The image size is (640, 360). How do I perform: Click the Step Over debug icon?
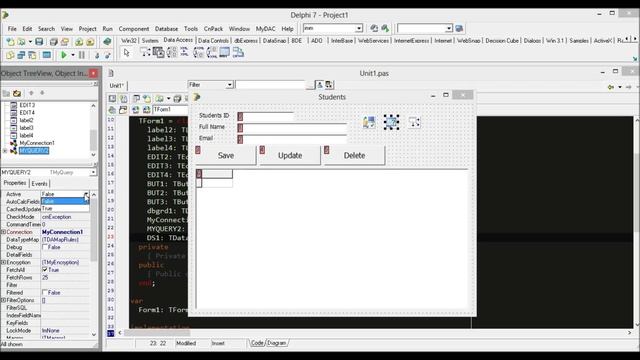(x=107, y=55)
